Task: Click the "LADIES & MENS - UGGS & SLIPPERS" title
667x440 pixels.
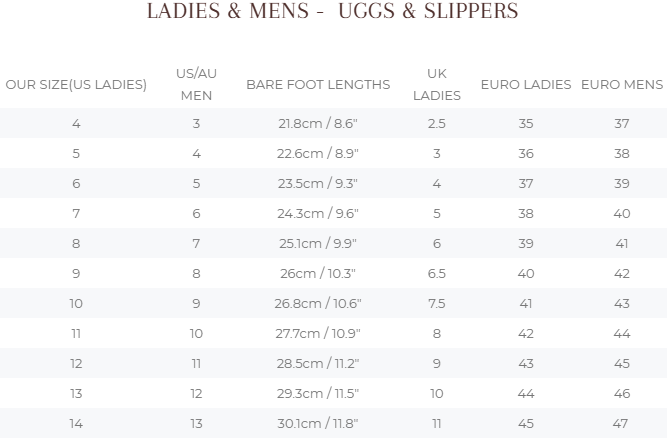Action: click(x=333, y=12)
